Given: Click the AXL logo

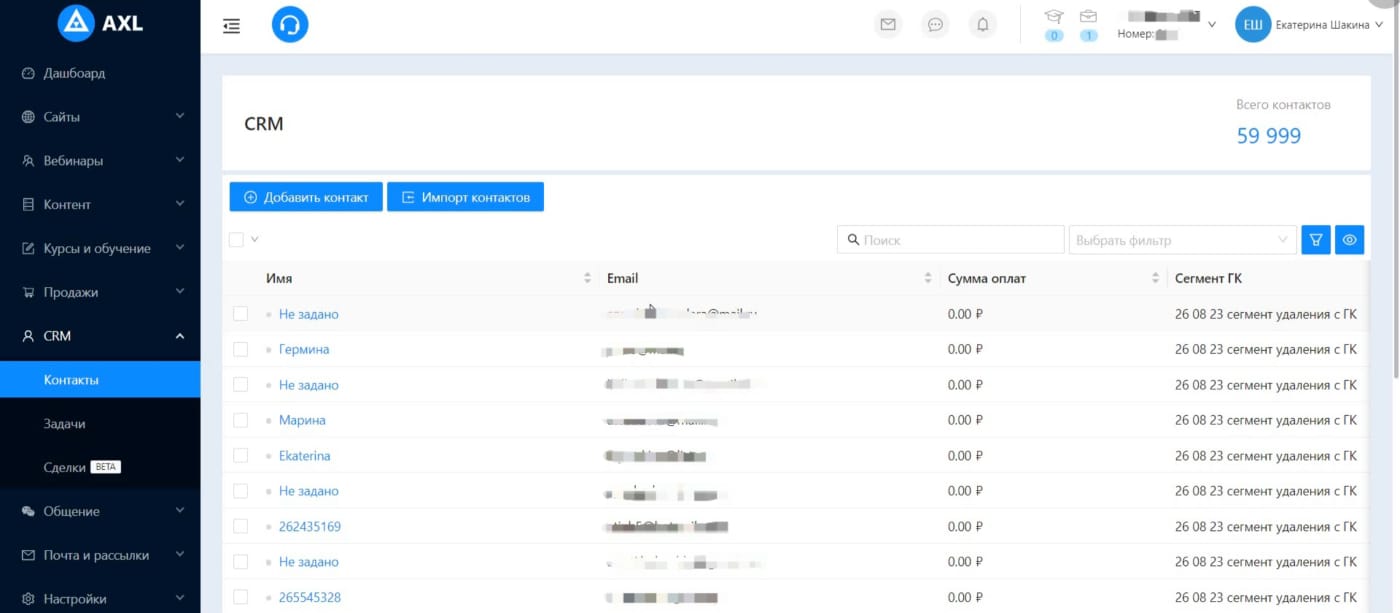Looking at the screenshot, I should [100, 23].
